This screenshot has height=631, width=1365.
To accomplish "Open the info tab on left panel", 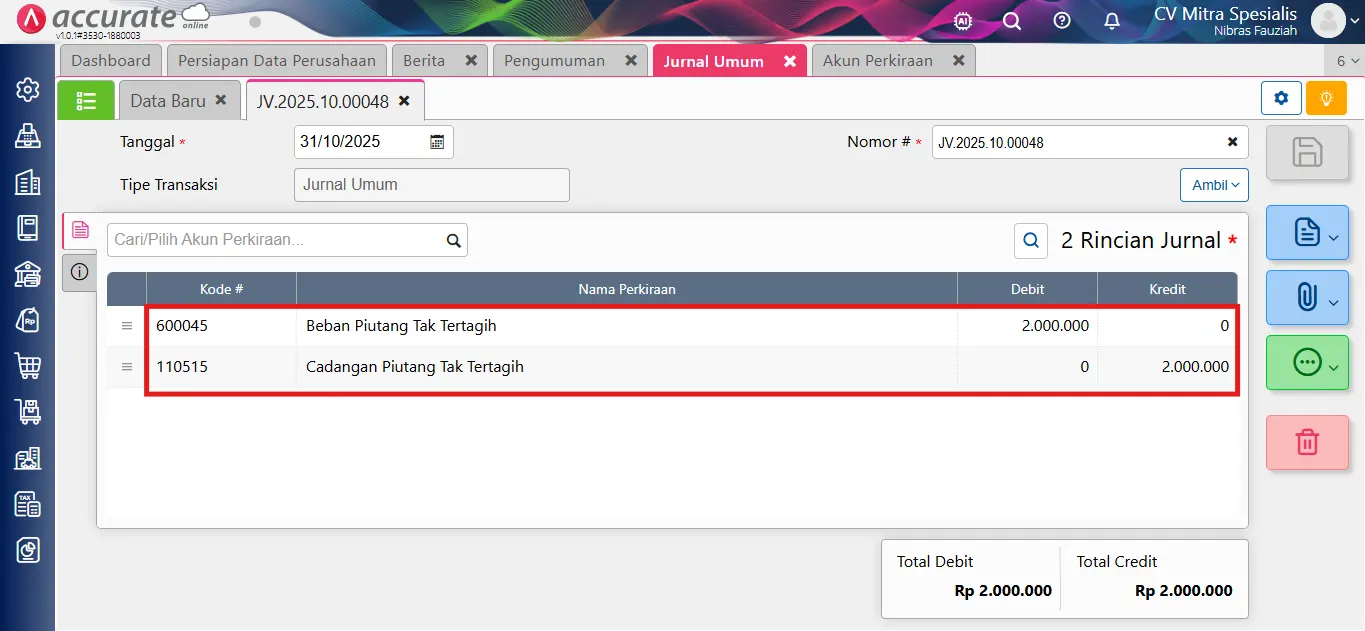I will tap(80, 271).
